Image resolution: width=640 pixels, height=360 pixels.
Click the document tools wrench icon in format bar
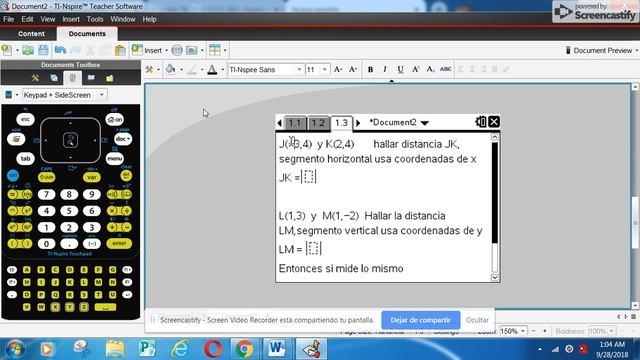click(149, 70)
